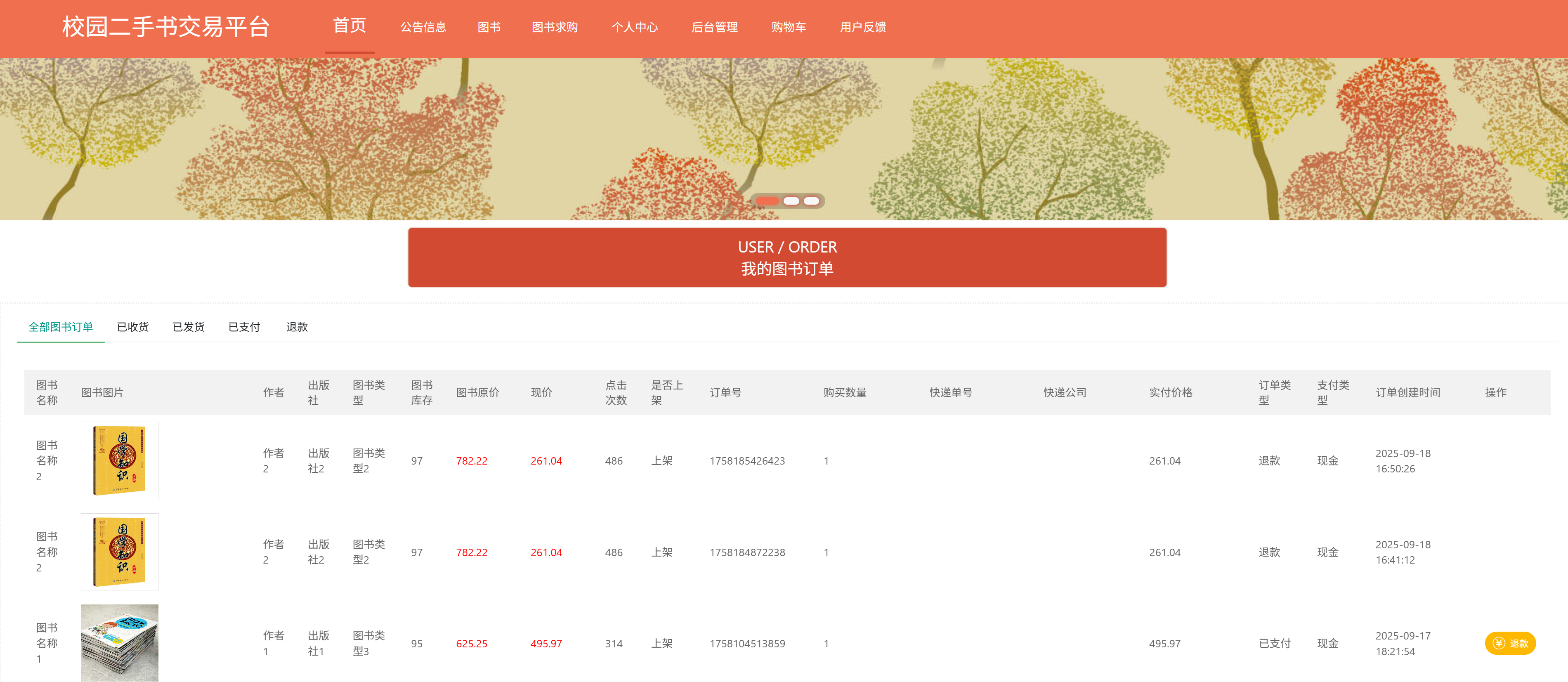Switch to the 已发货 orders tab
Viewport: 1568px width, 682px height.
point(188,327)
